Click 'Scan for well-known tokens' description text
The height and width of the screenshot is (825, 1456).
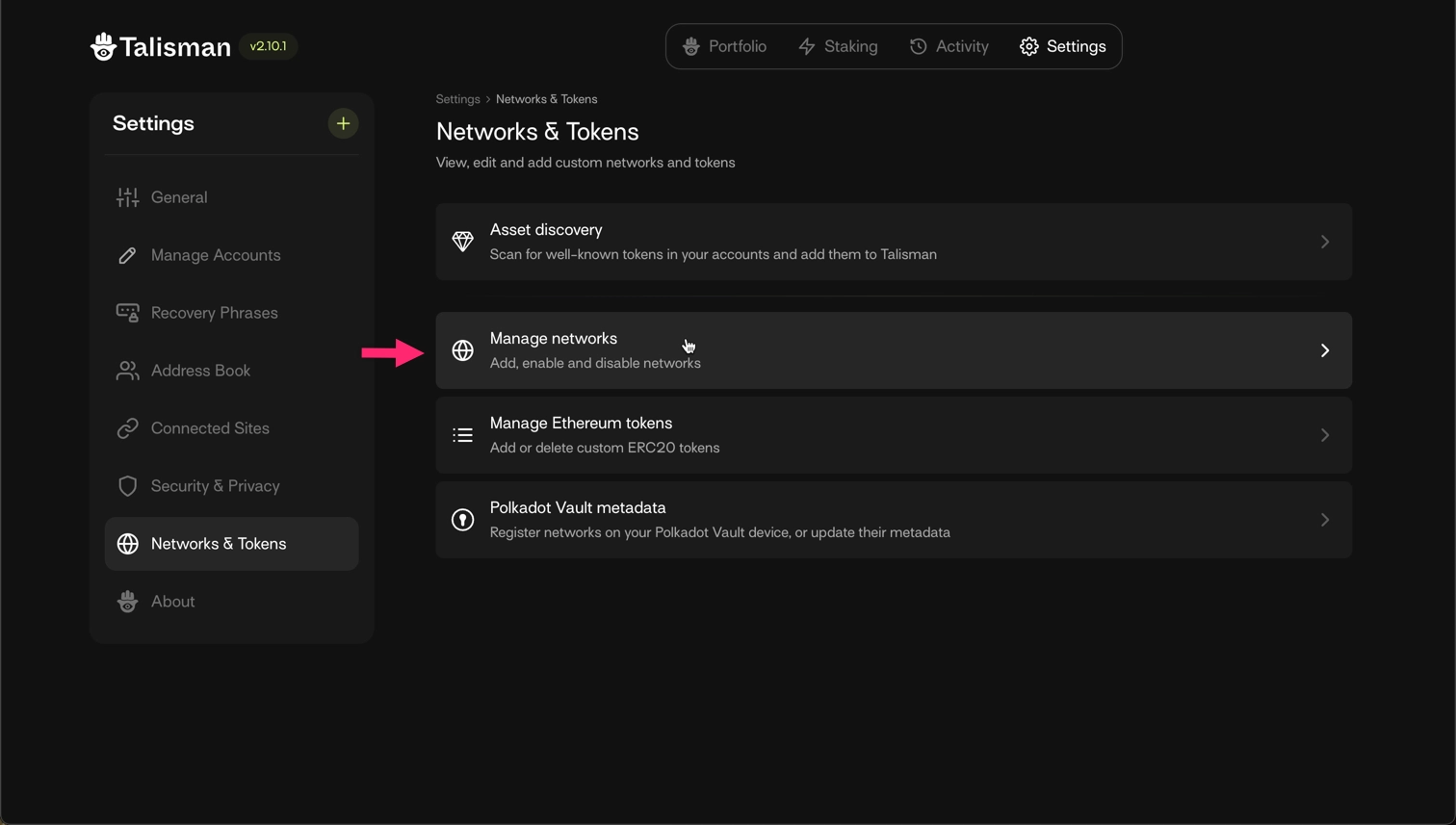(x=714, y=254)
